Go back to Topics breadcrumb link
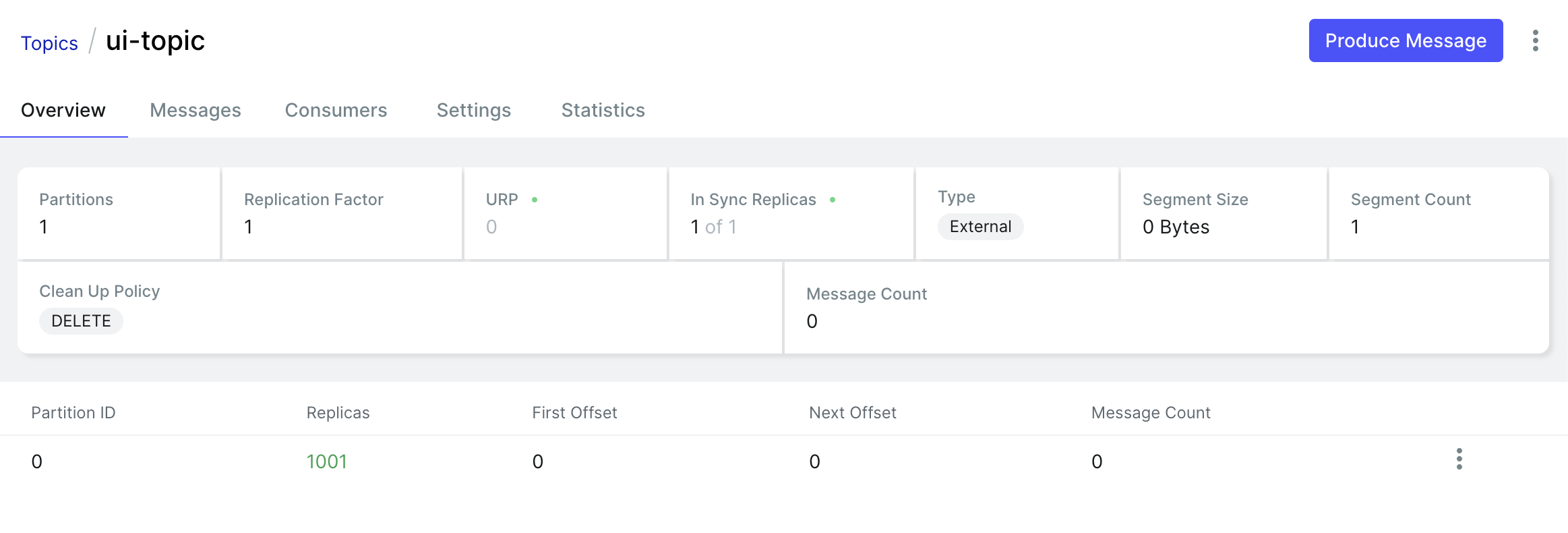Screen dimensions: 1568x533 (49, 43)
